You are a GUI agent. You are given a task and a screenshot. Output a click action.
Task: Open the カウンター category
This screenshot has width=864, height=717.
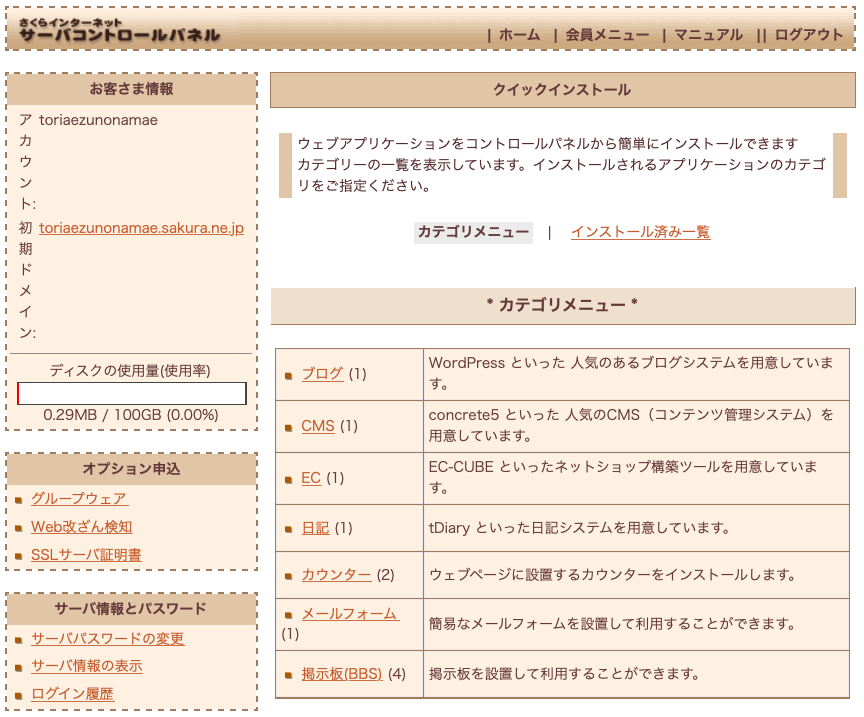coord(336,575)
